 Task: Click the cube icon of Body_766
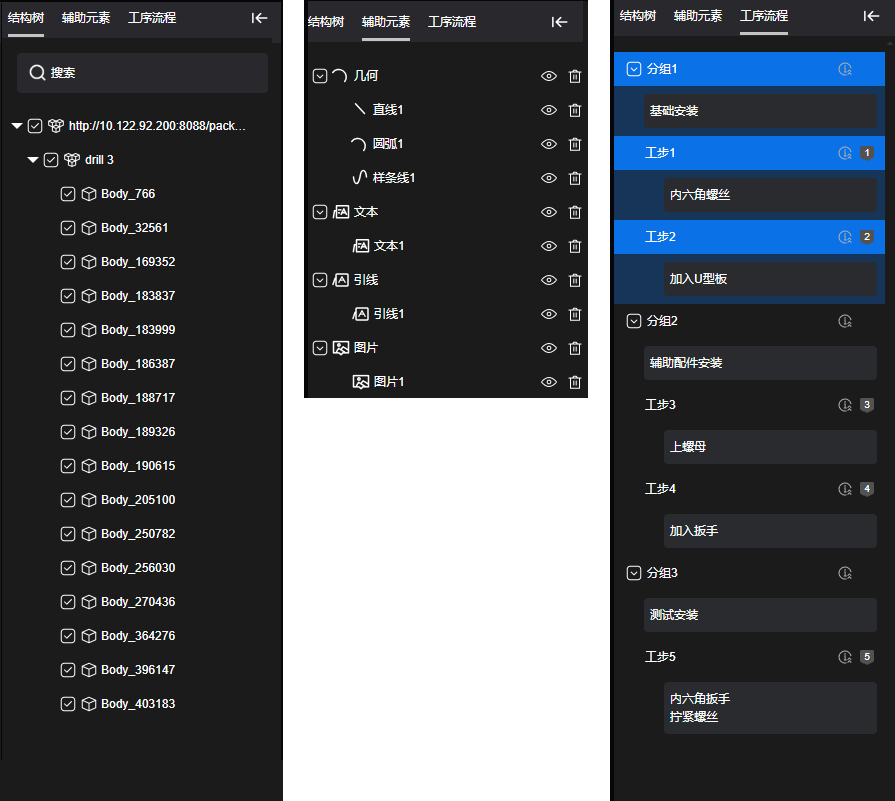[x=88, y=194]
